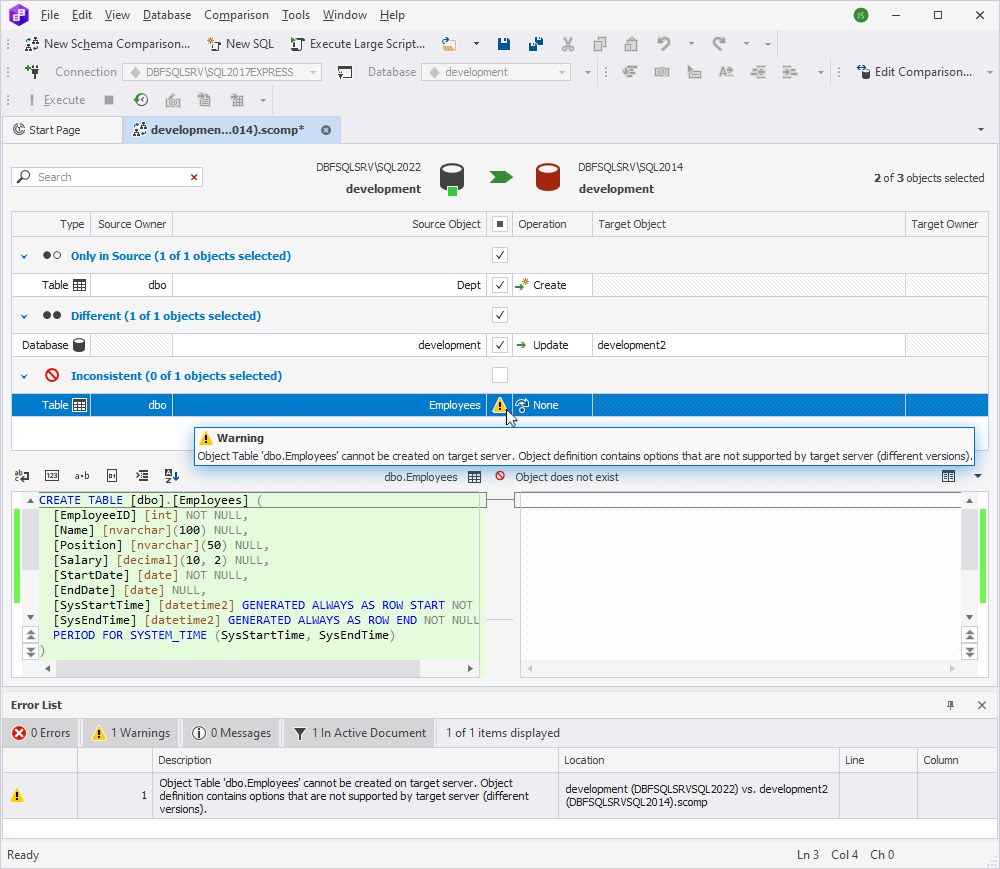Toggle a·b whitespace icon in diff toolbar

coord(82,476)
